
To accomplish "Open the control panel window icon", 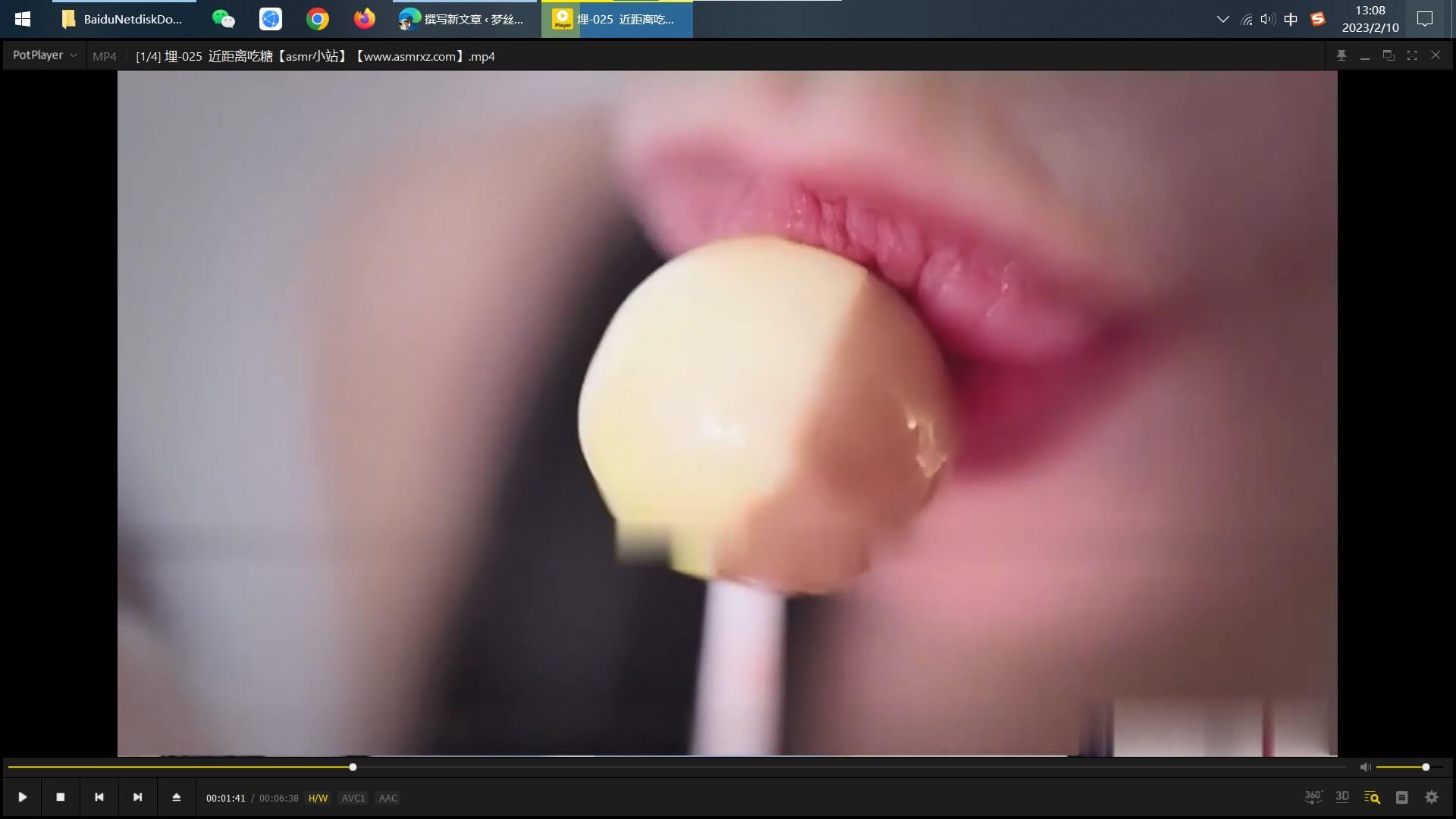I will (1401, 797).
